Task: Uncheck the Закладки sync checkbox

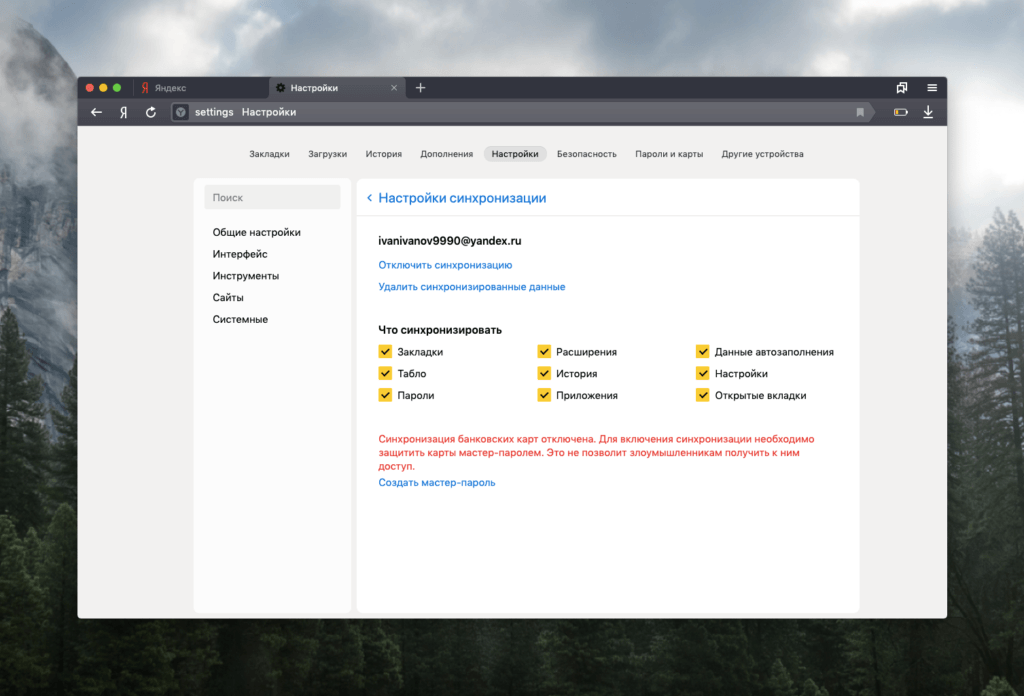Action: tap(385, 352)
